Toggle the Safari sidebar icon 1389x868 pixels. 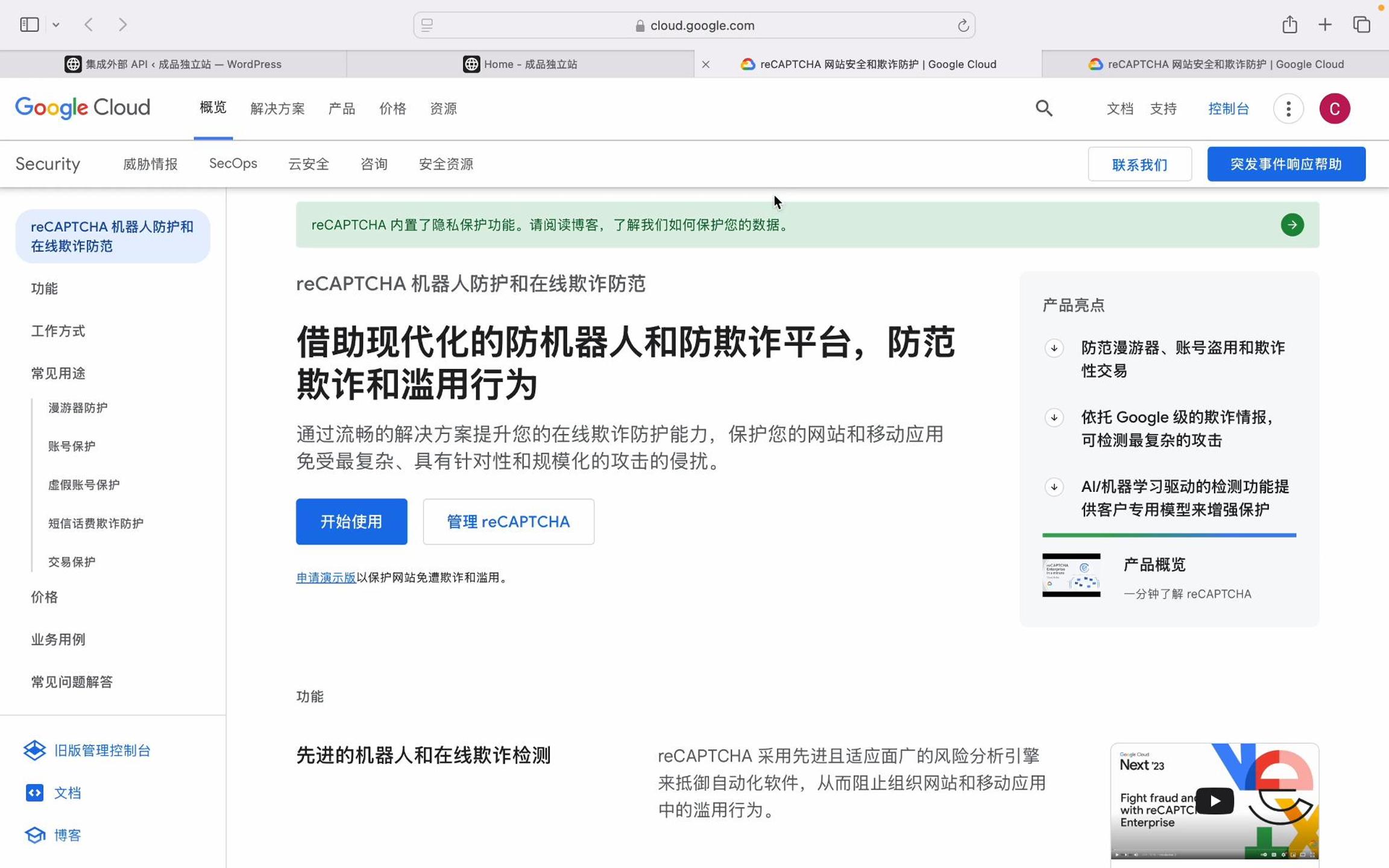click(29, 25)
